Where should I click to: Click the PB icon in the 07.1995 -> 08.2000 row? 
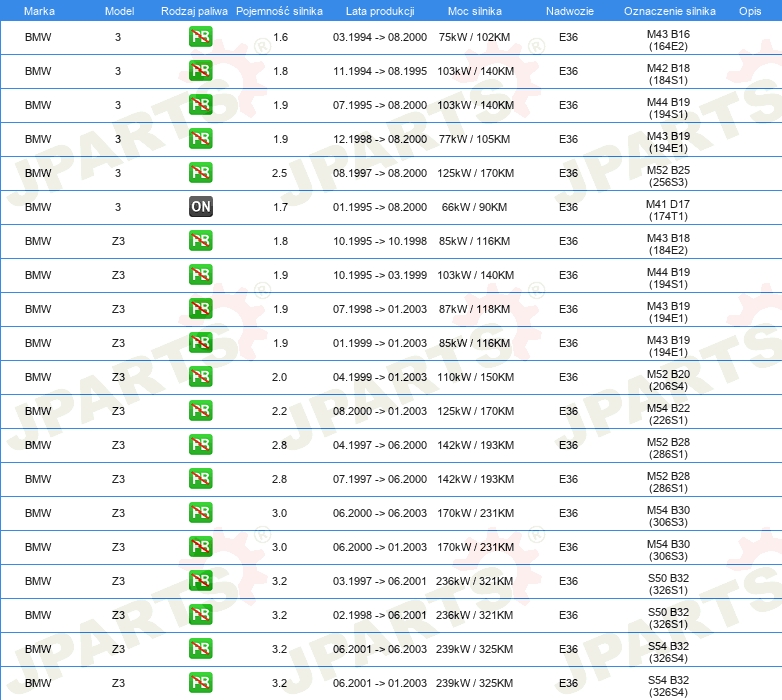coord(200,105)
